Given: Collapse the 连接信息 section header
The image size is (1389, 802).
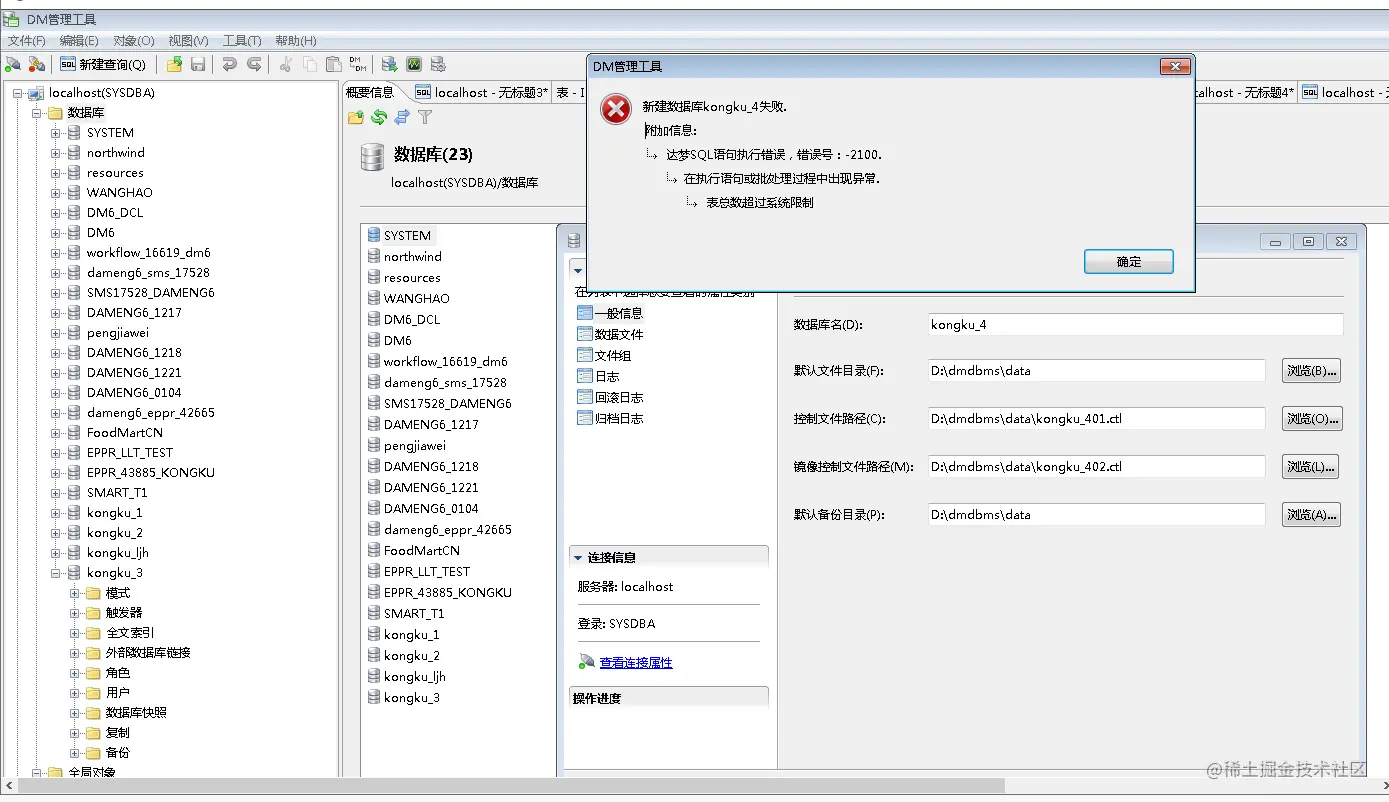Looking at the screenshot, I should (x=668, y=557).
